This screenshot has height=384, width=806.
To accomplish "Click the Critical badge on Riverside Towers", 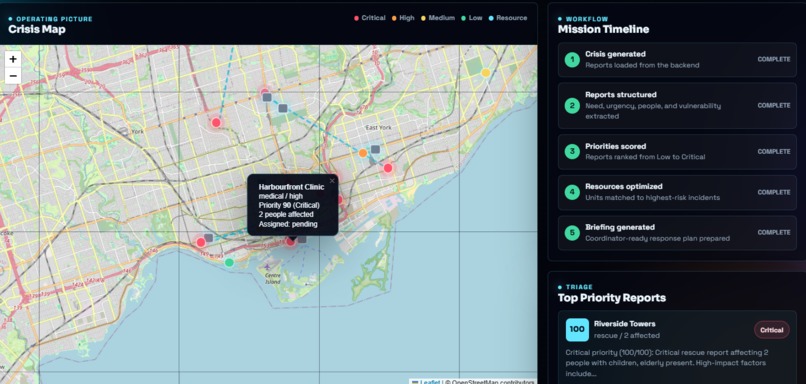I will pyautogui.click(x=772, y=330).
